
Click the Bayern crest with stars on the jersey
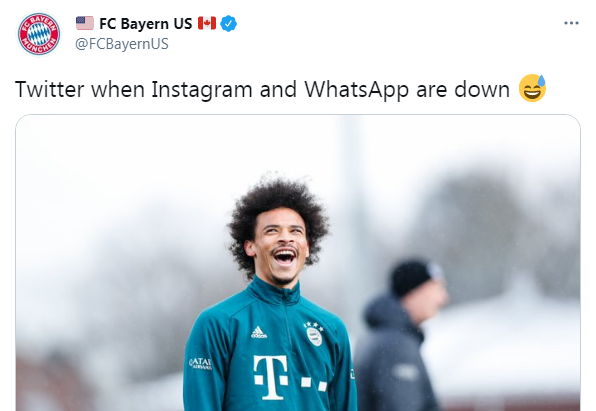click(314, 334)
